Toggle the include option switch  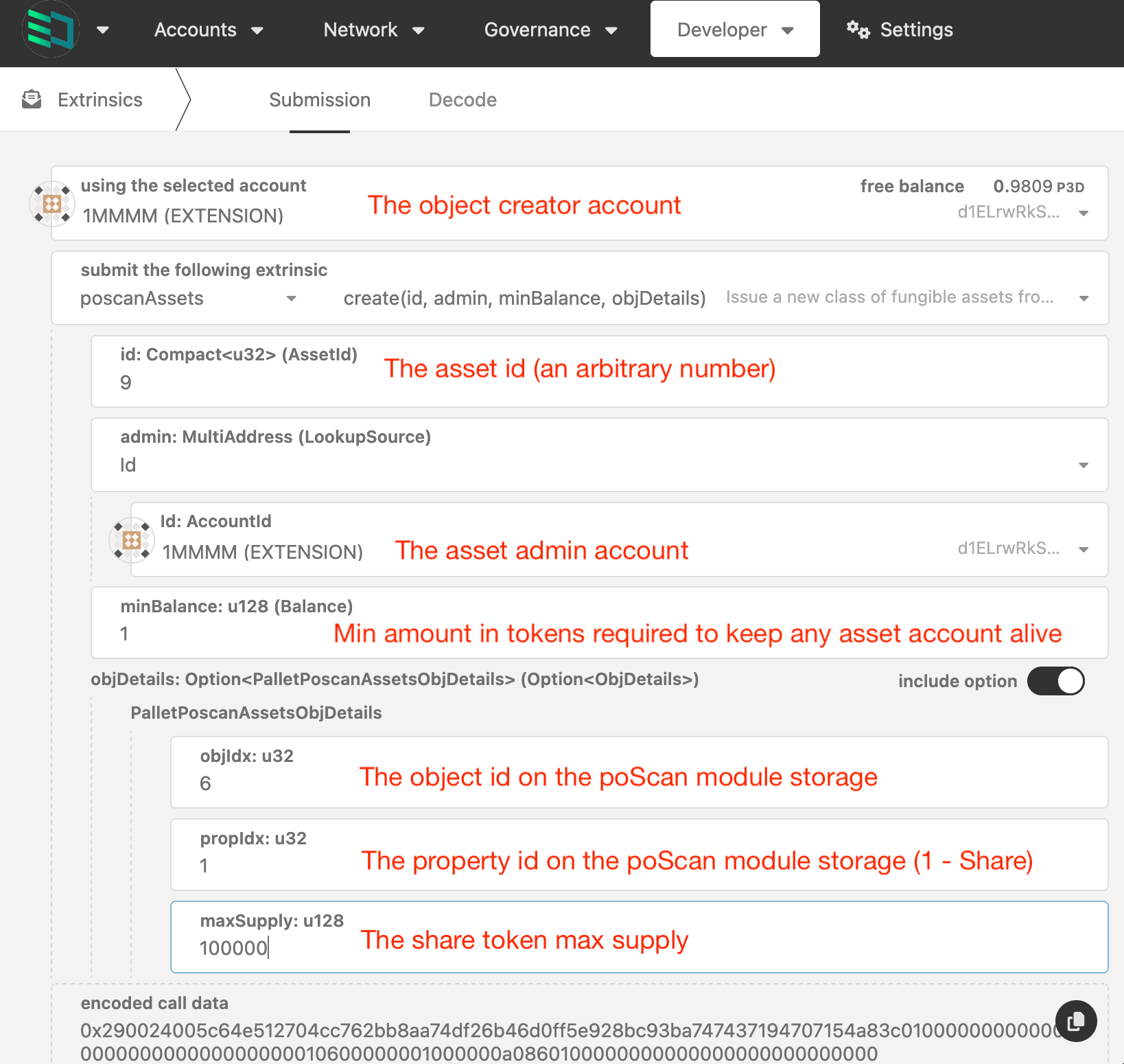[x=1055, y=681]
